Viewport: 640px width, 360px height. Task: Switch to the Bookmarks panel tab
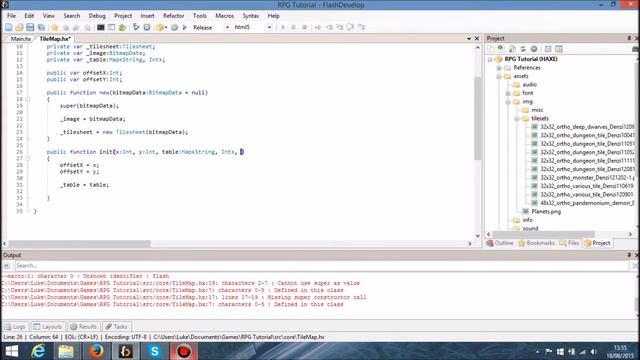(536, 243)
